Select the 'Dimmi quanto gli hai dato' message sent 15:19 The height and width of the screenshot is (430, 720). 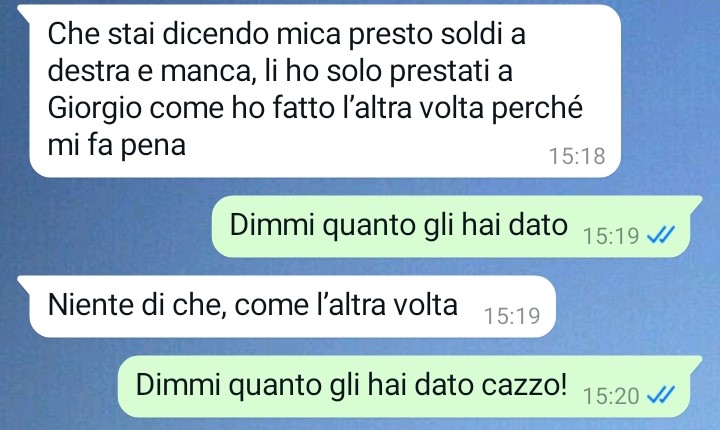(x=450, y=226)
